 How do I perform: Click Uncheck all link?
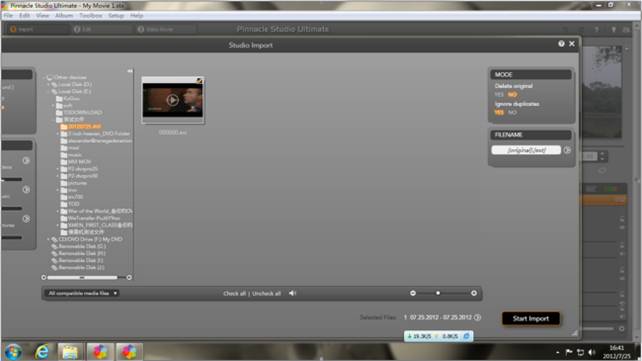(x=267, y=293)
